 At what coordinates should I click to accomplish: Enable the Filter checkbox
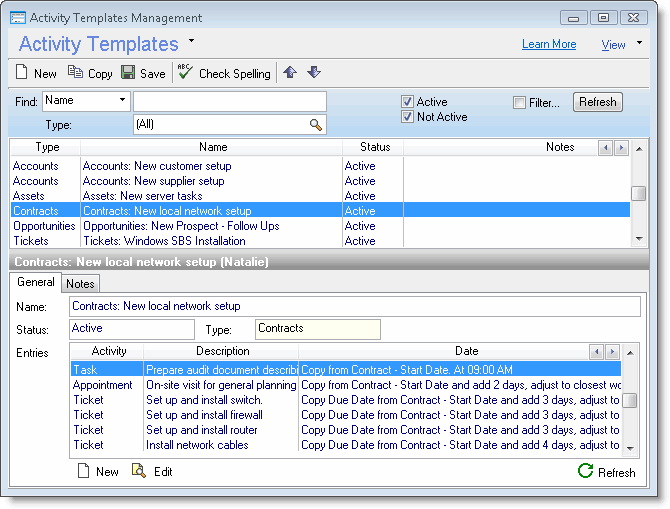[519, 102]
